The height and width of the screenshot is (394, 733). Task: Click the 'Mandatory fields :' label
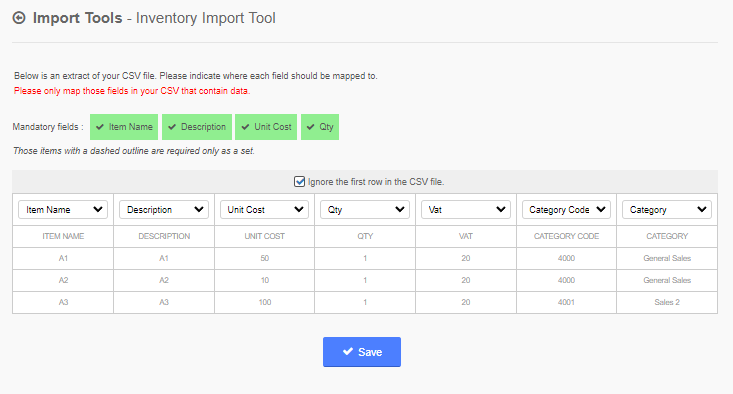point(48,127)
